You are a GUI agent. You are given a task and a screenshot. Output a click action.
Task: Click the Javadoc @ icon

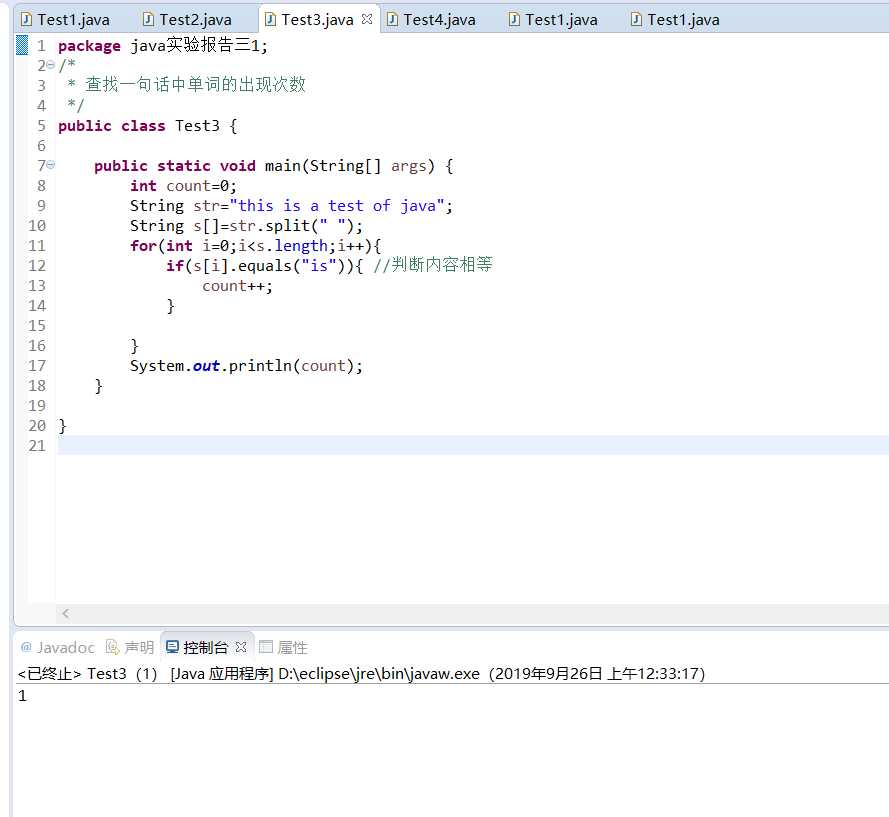point(26,647)
